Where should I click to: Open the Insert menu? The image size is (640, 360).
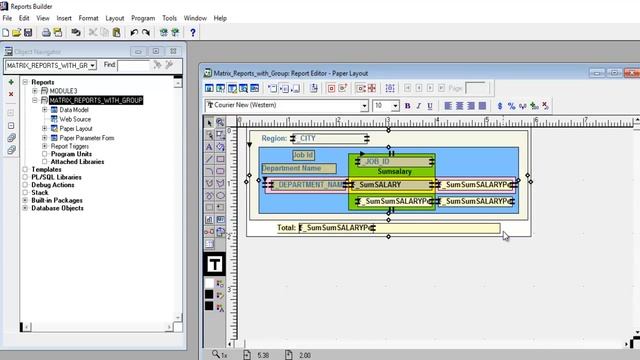tap(64, 18)
